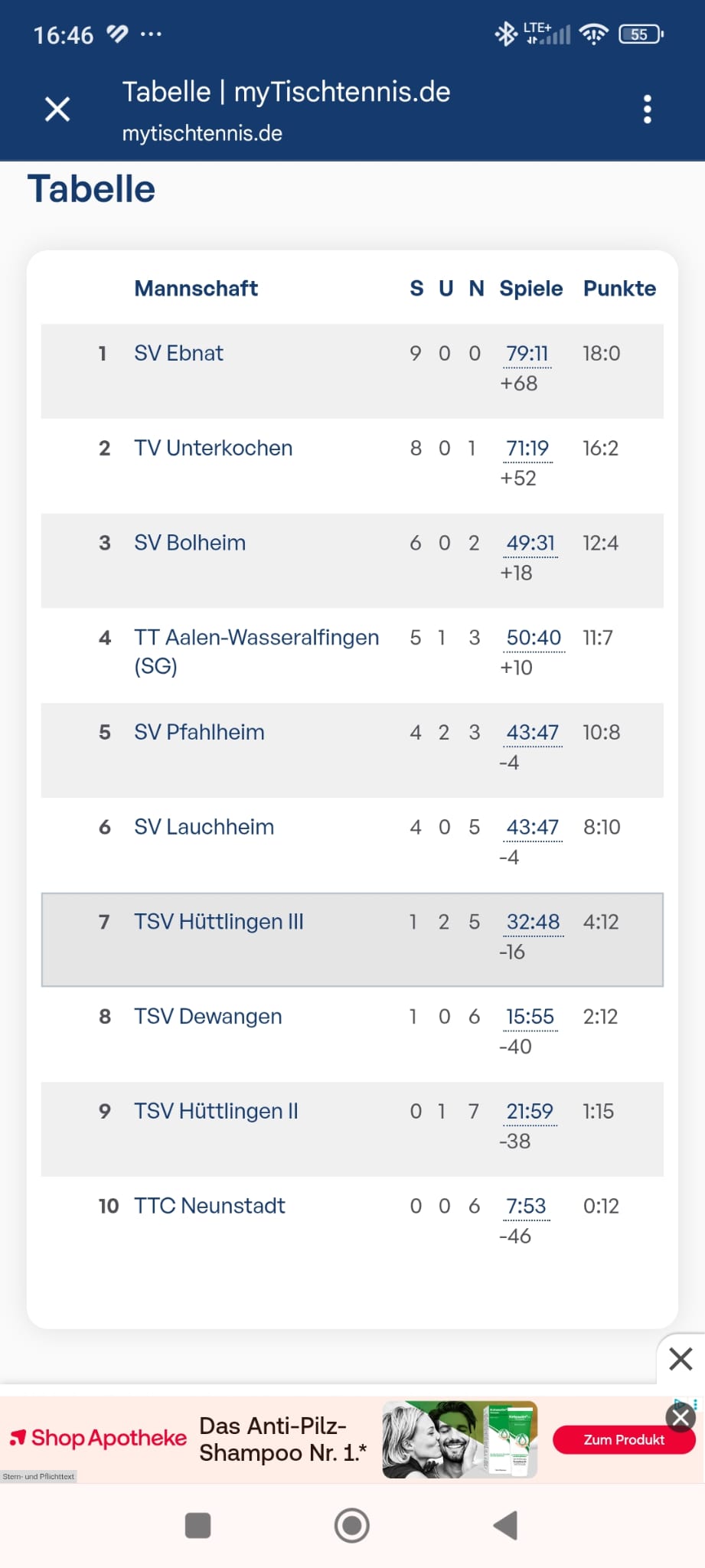
Task: Click the Shop Apotheke logo
Action: [x=98, y=1438]
